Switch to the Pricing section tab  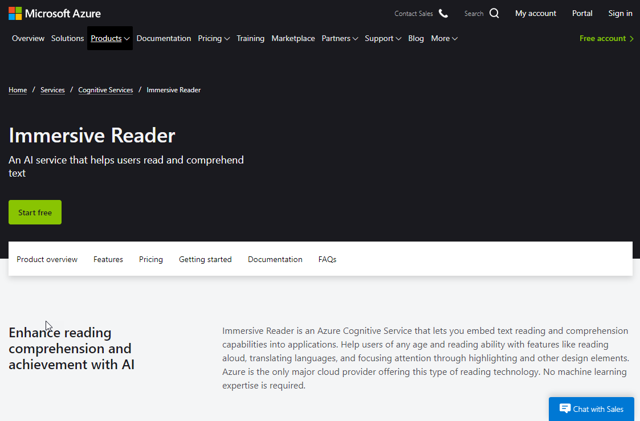coord(151,259)
